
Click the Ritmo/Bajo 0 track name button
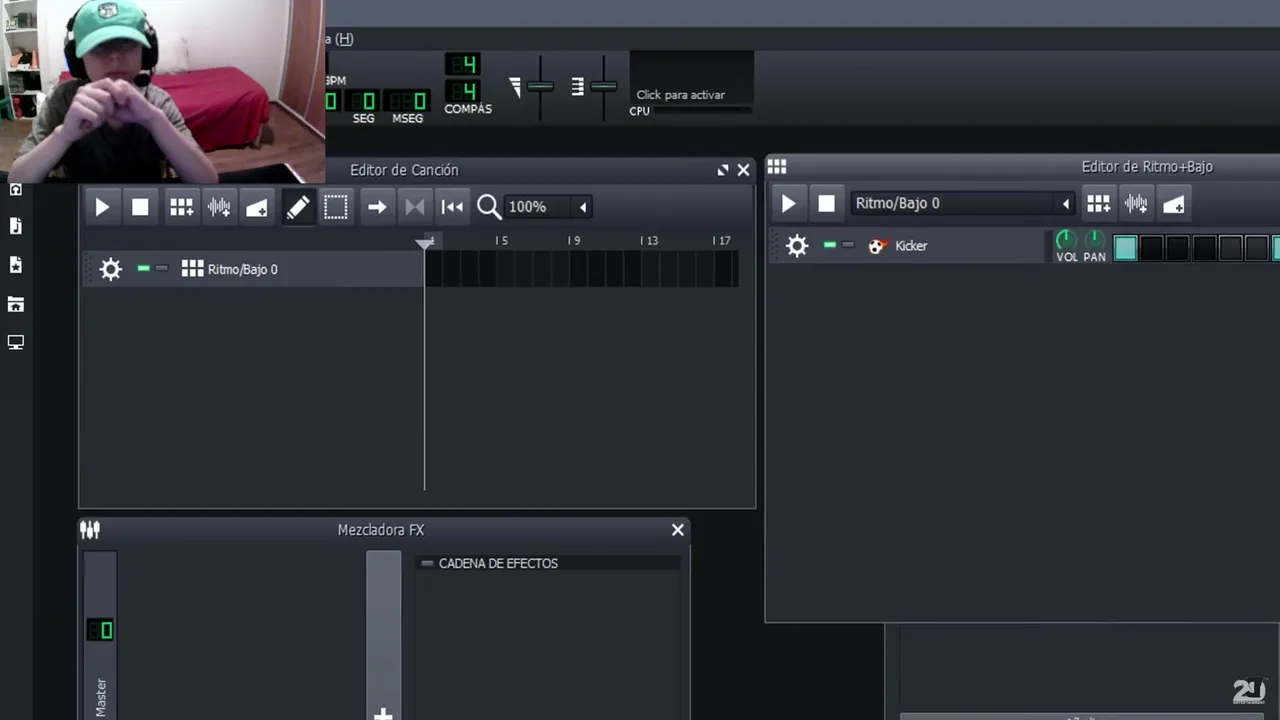point(230,269)
